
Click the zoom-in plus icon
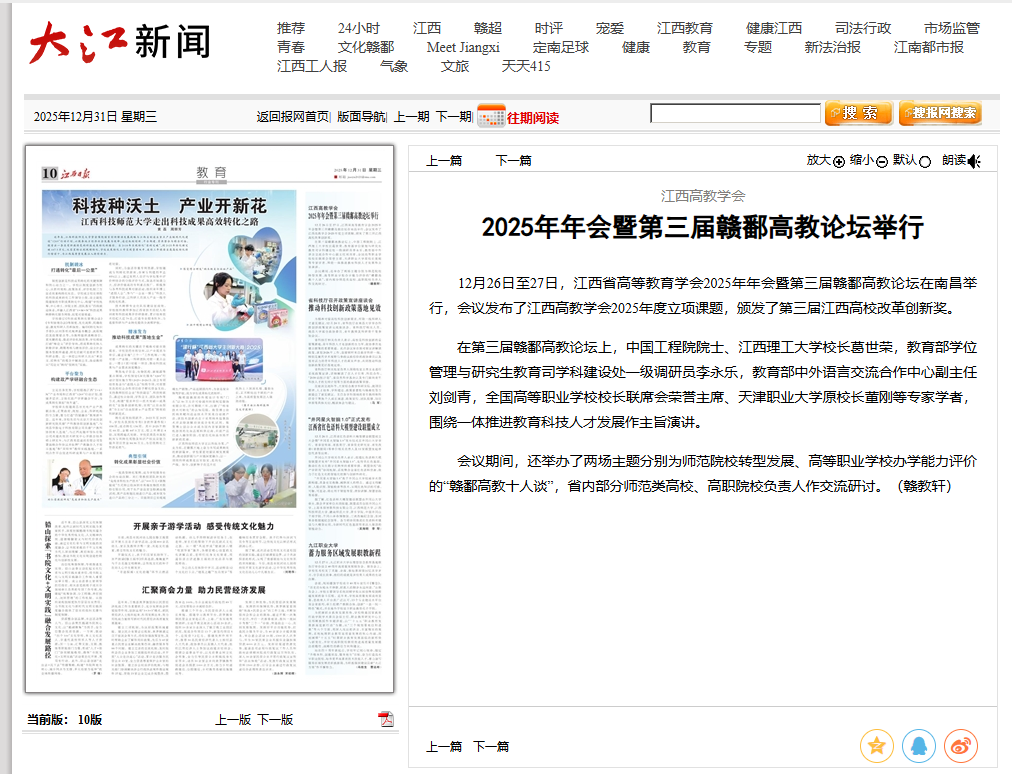[839, 161]
